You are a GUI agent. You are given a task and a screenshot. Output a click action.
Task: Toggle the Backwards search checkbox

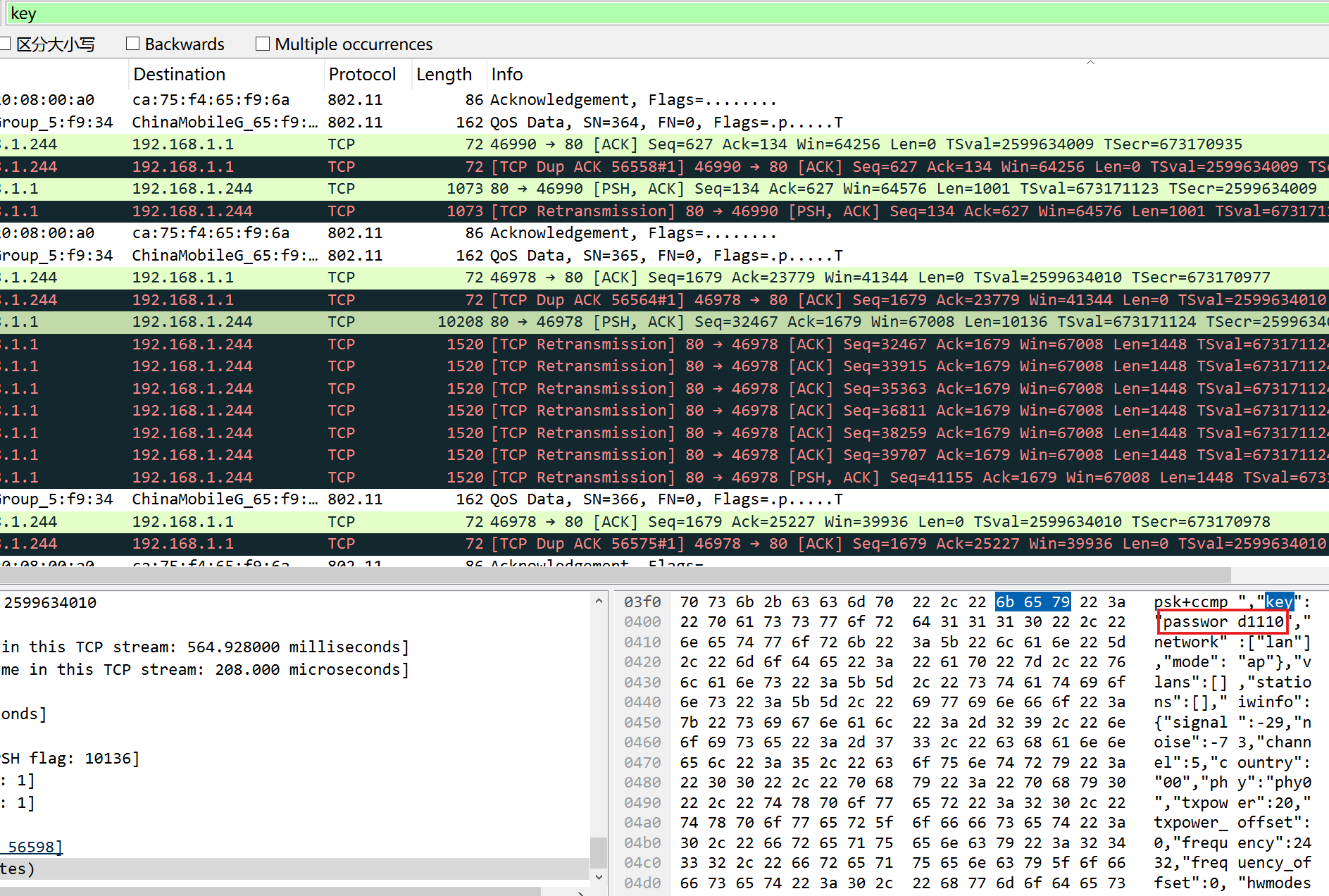click(132, 44)
